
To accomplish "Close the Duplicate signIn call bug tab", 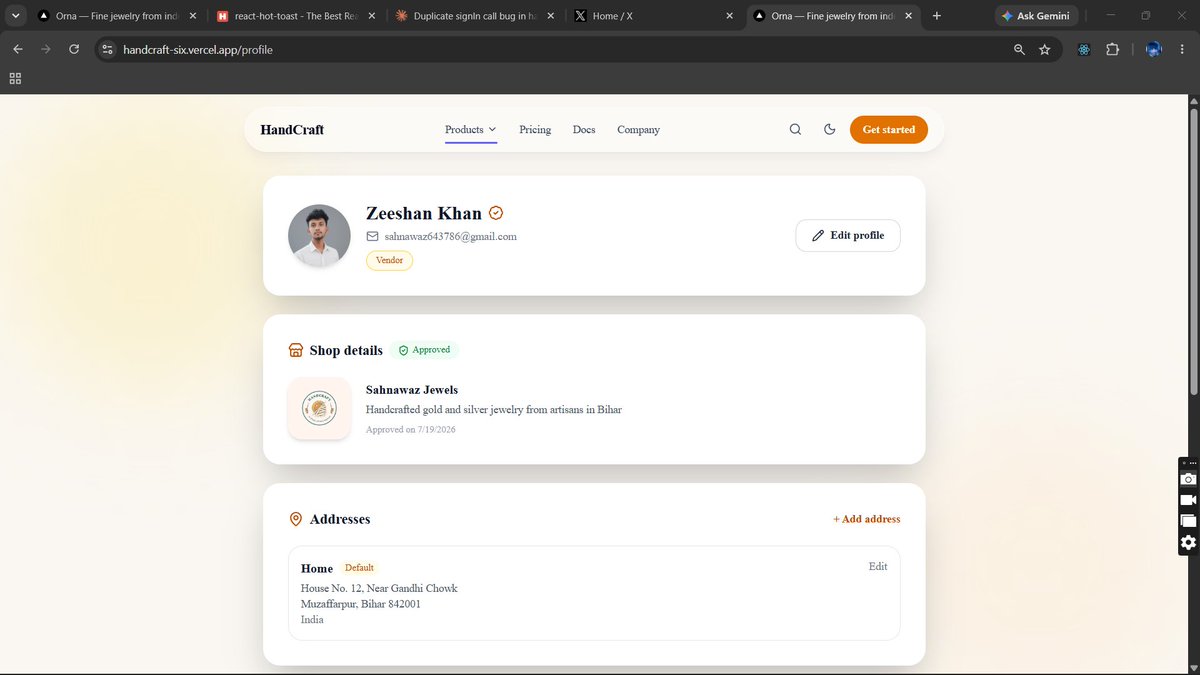I will pyautogui.click(x=550, y=16).
